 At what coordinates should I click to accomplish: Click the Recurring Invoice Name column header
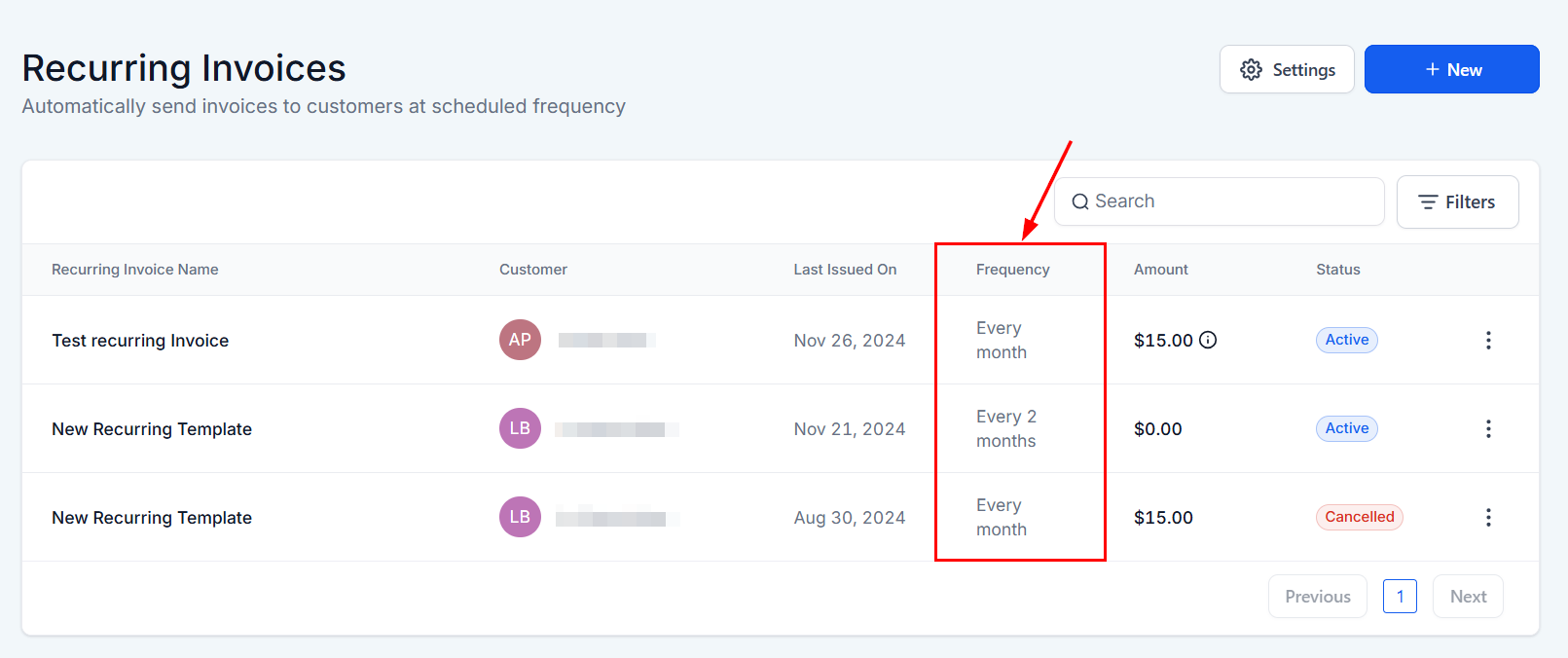pyautogui.click(x=134, y=270)
